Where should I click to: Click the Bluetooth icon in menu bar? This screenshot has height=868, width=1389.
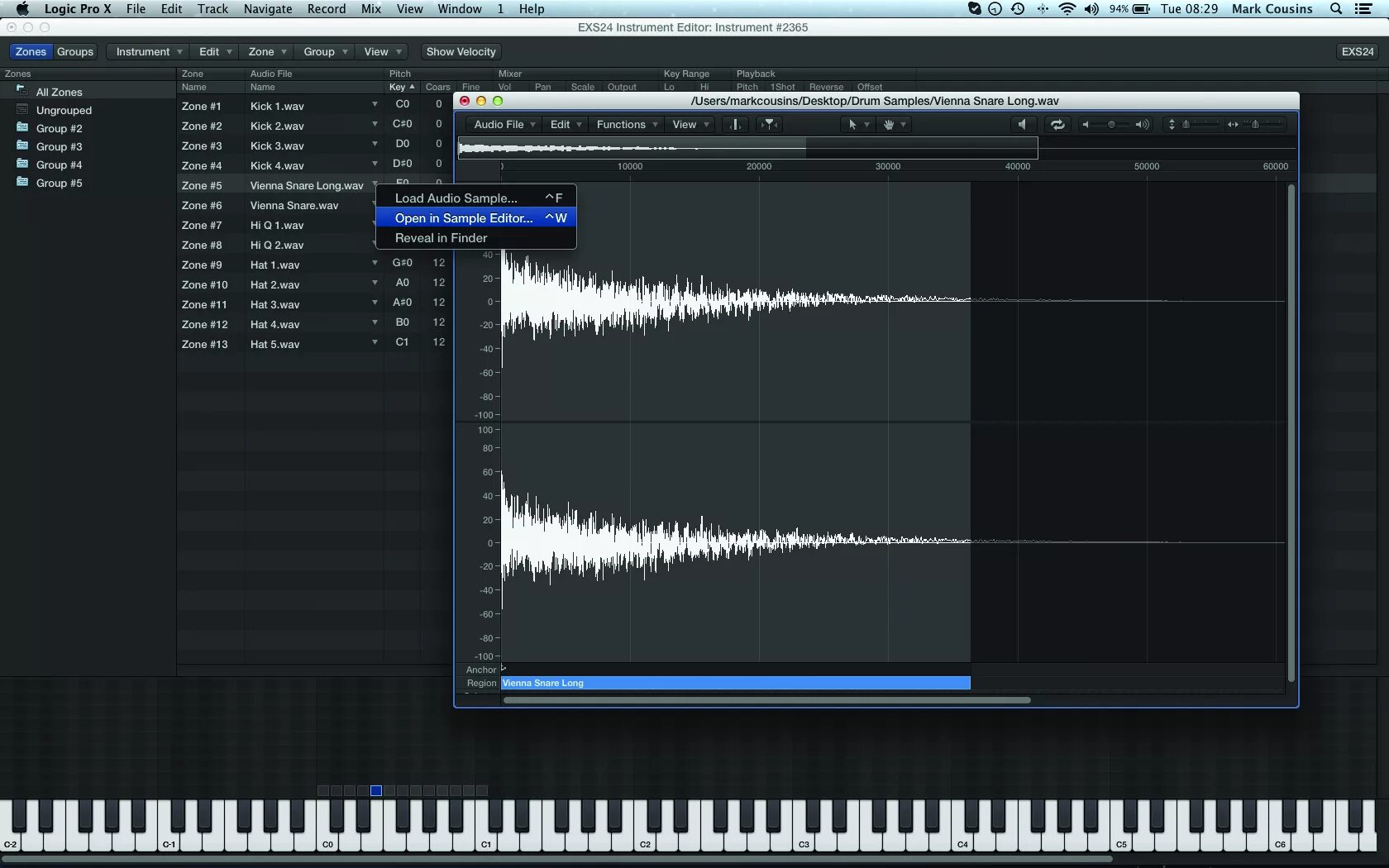(x=1042, y=9)
